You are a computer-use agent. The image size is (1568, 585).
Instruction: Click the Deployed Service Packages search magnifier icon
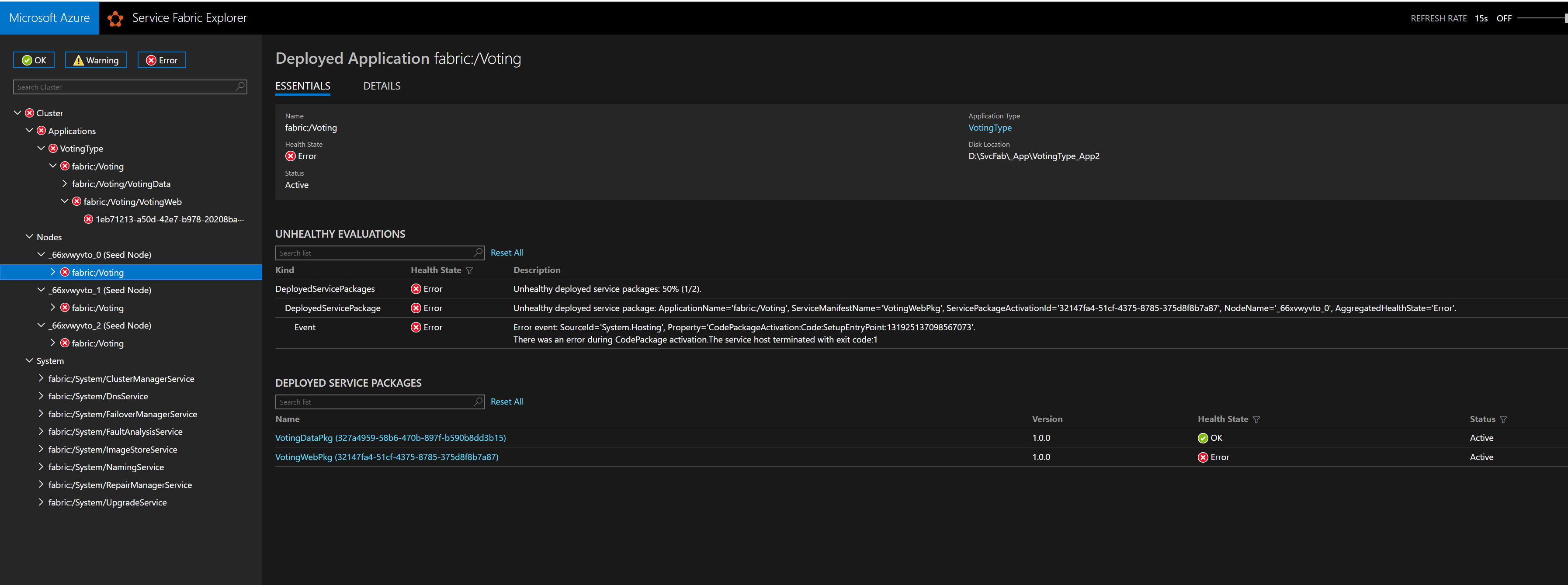click(x=478, y=401)
